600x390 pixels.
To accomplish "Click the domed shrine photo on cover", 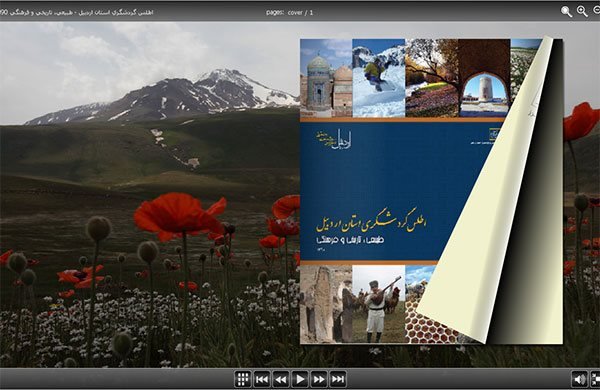I will [326, 78].
